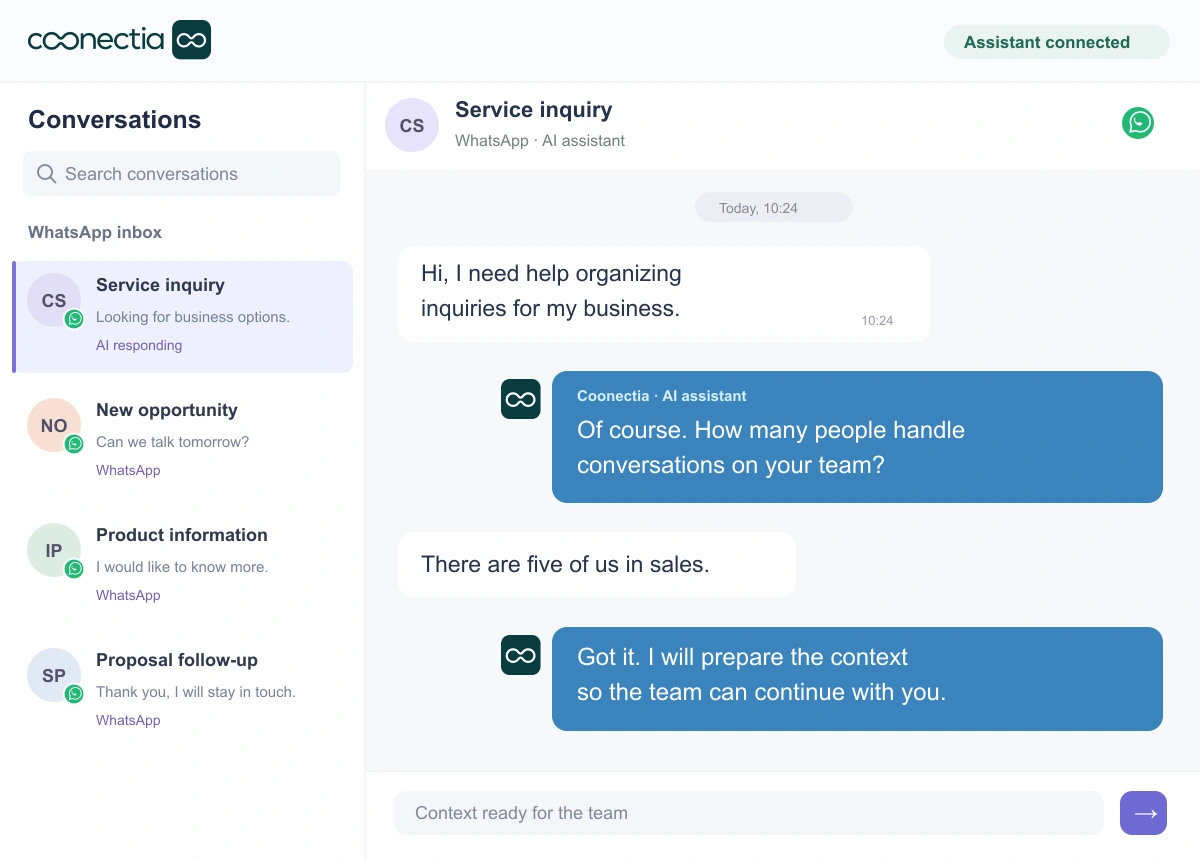The image size is (1200, 860).
Task: Open the New opportunity conversation
Action: pyautogui.click(x=183, y=440)
